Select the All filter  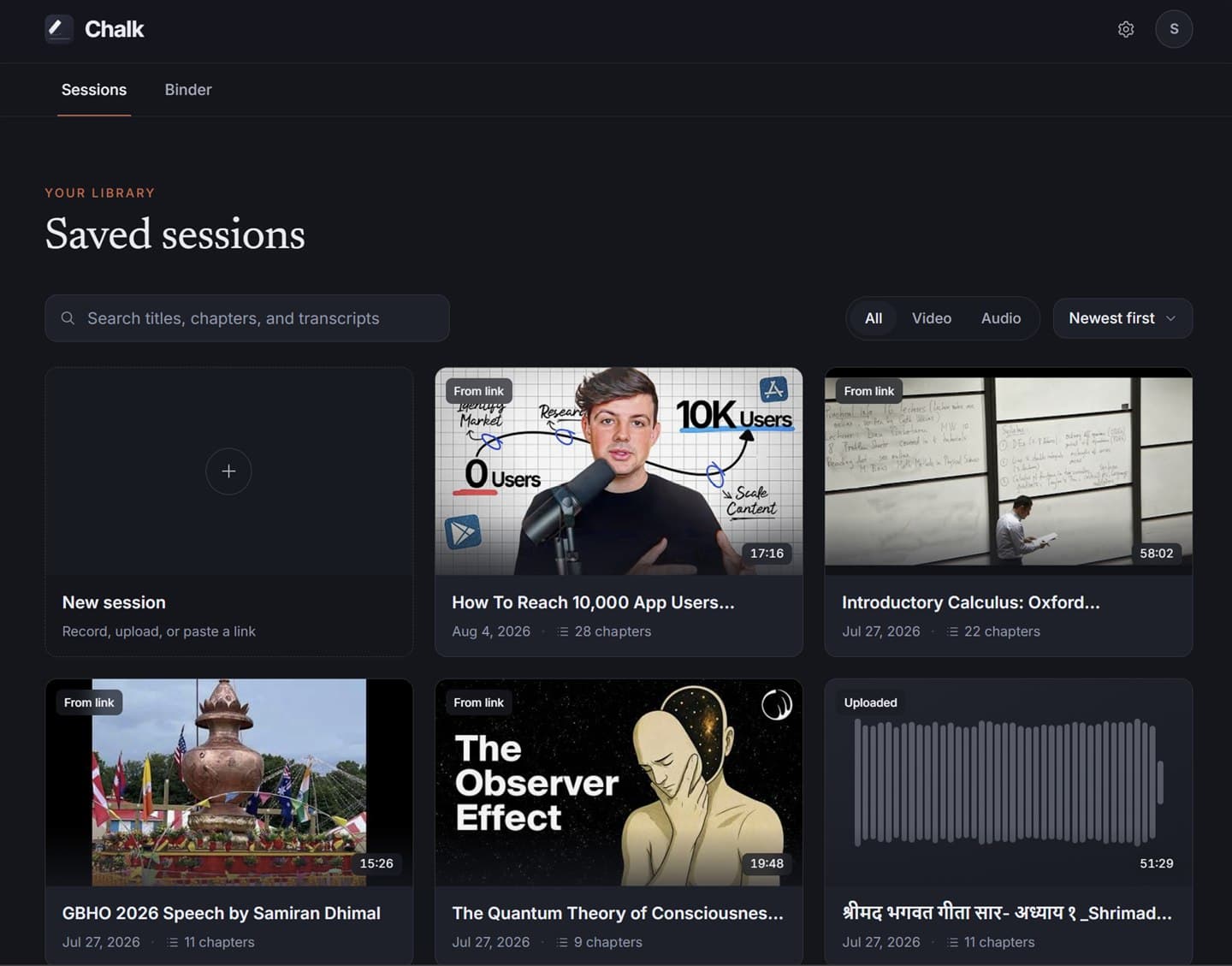(x=874, y=318)
